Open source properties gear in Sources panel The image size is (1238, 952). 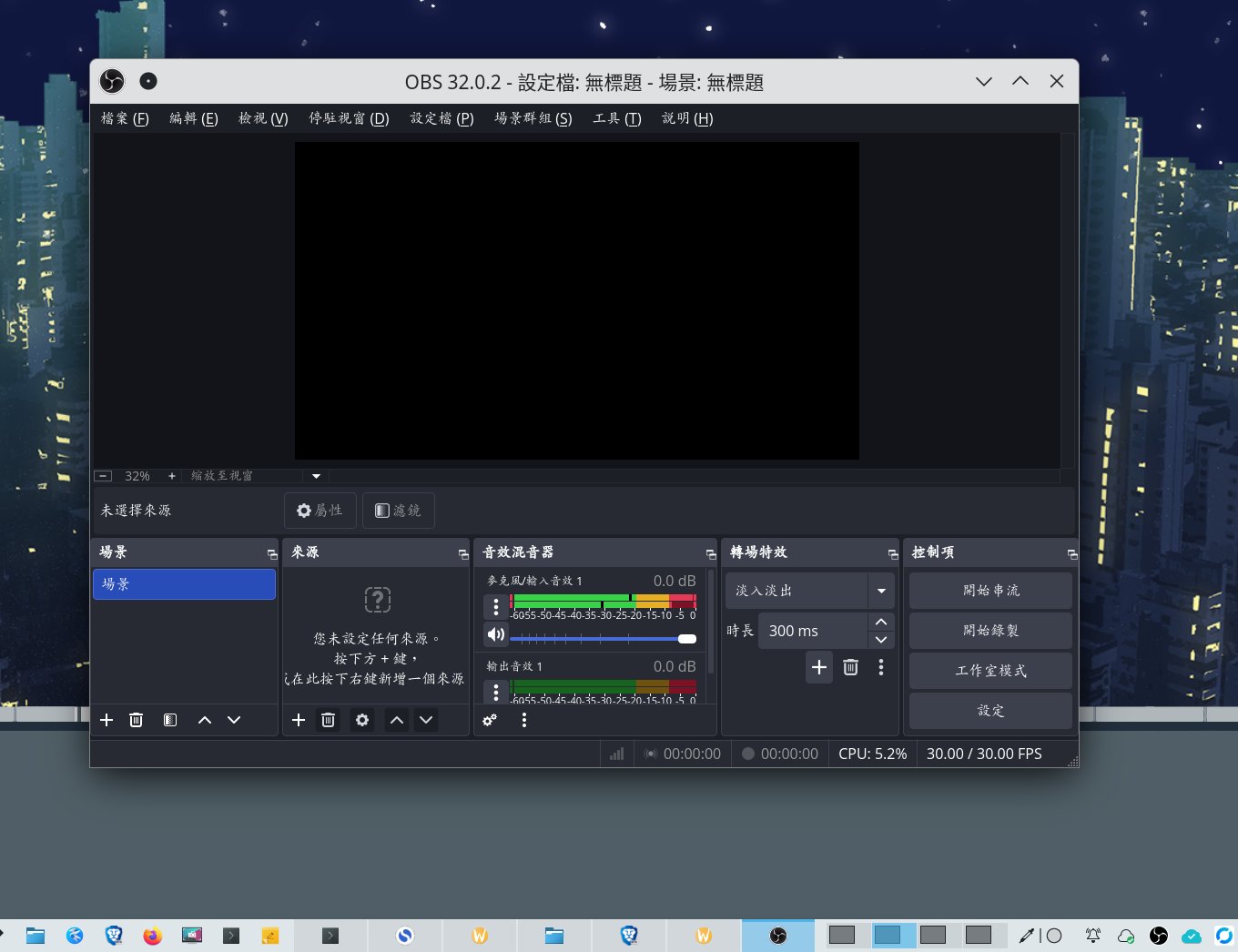362,720
